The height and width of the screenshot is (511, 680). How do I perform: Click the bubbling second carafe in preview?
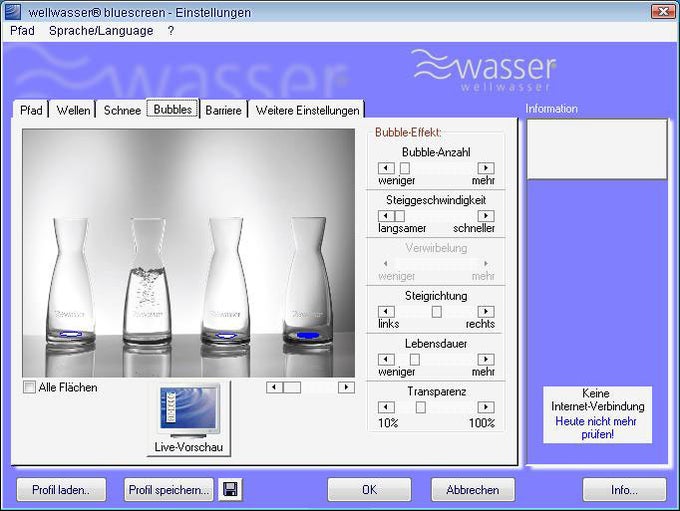click(x=147, y=282)
